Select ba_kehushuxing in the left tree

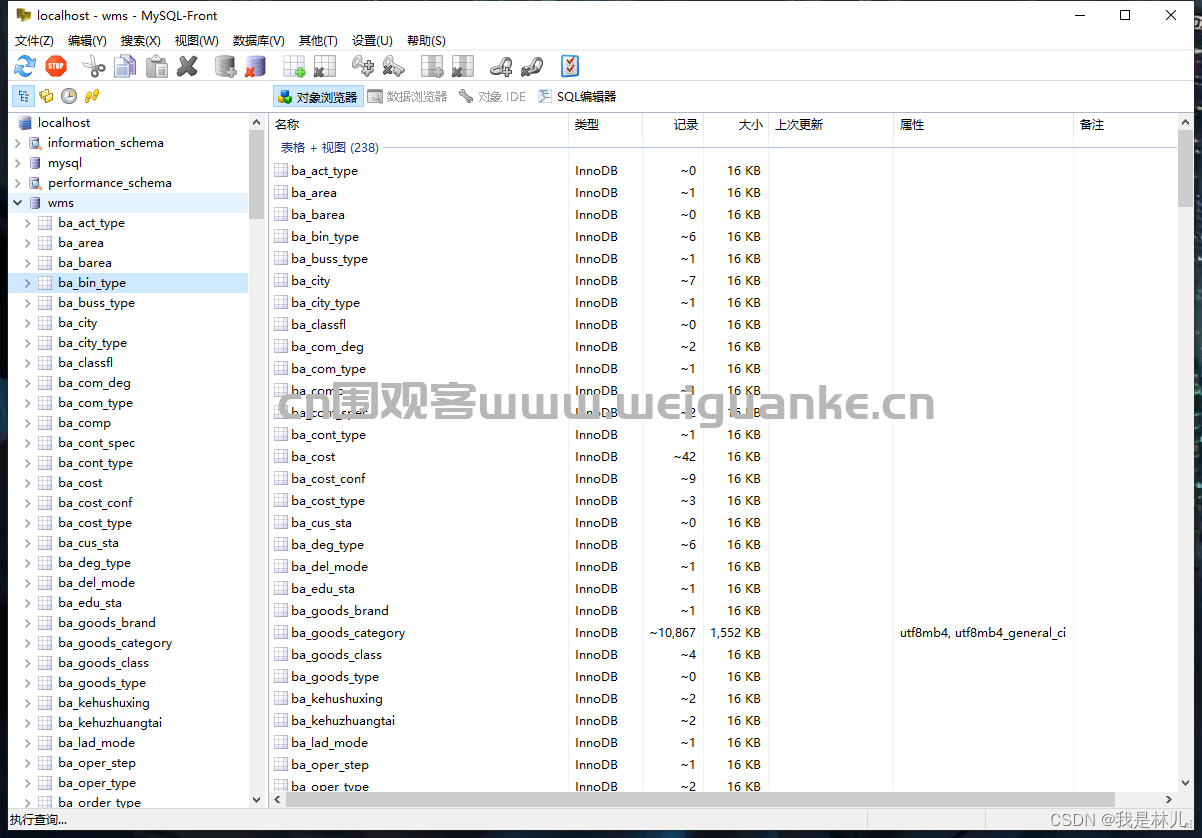(x=104, y=703)
